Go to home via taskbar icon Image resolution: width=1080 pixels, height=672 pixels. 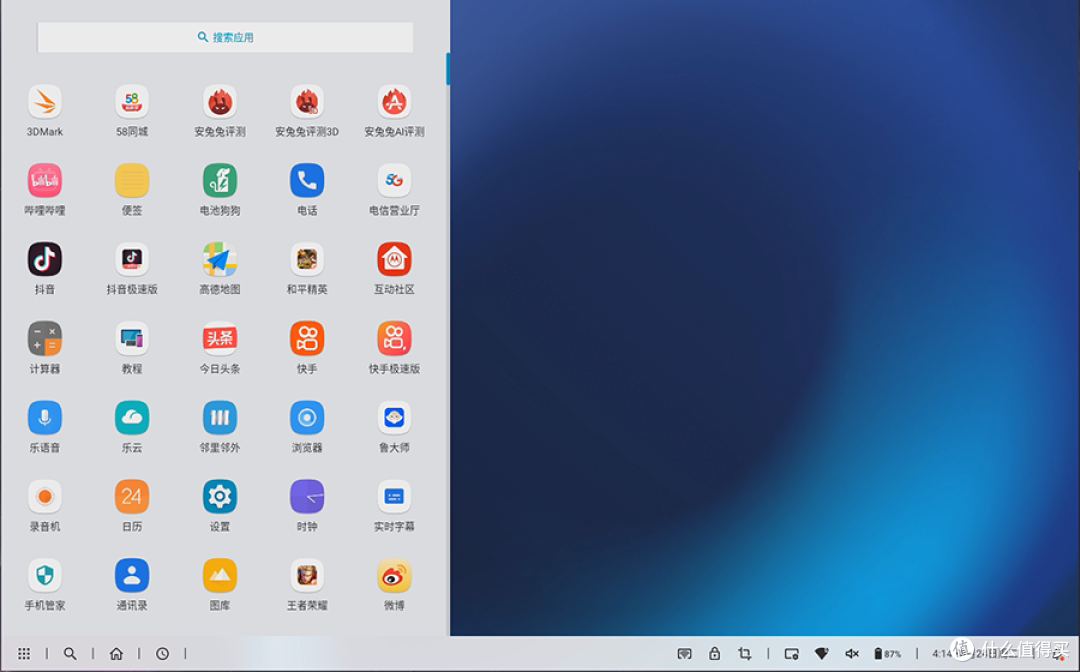coord(116,654)
